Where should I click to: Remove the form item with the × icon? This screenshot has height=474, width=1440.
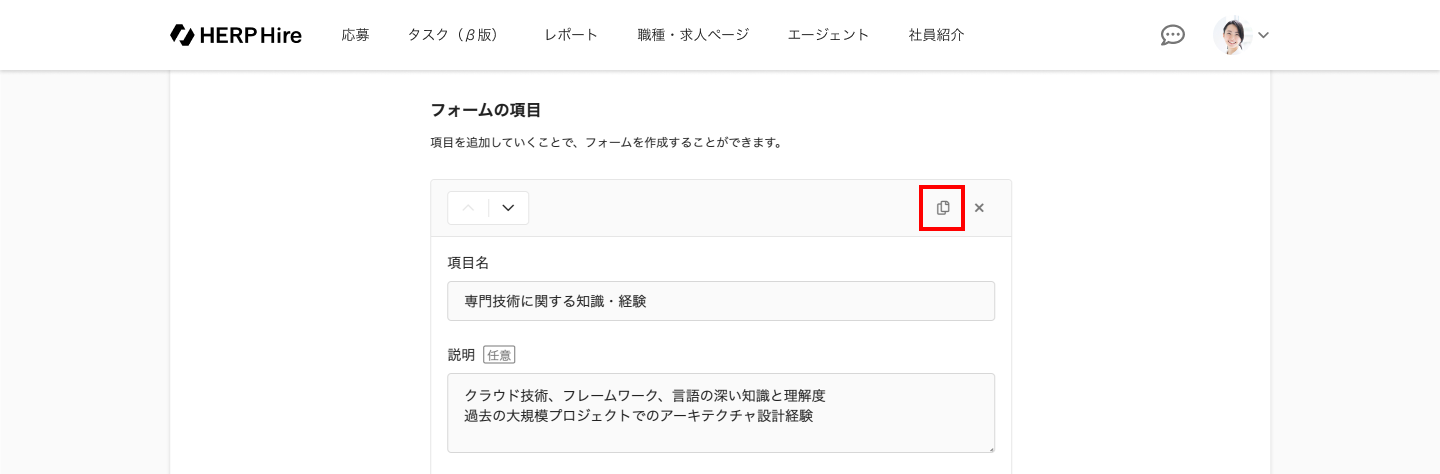click(x=979, y=208)
